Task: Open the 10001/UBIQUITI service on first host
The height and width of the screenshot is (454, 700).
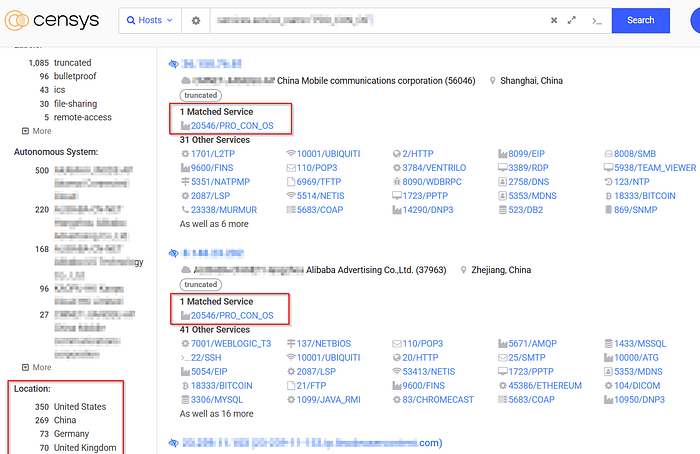Action: coord(329,154)
